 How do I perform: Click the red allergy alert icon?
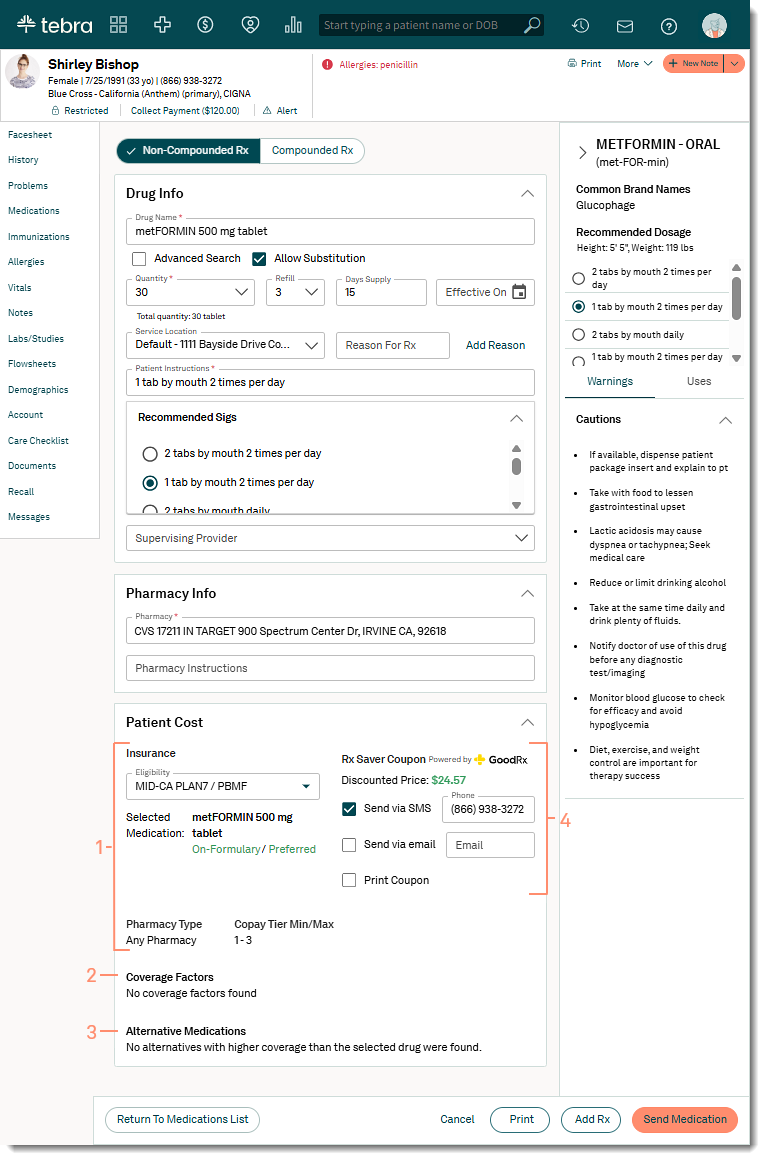point(327,64)
